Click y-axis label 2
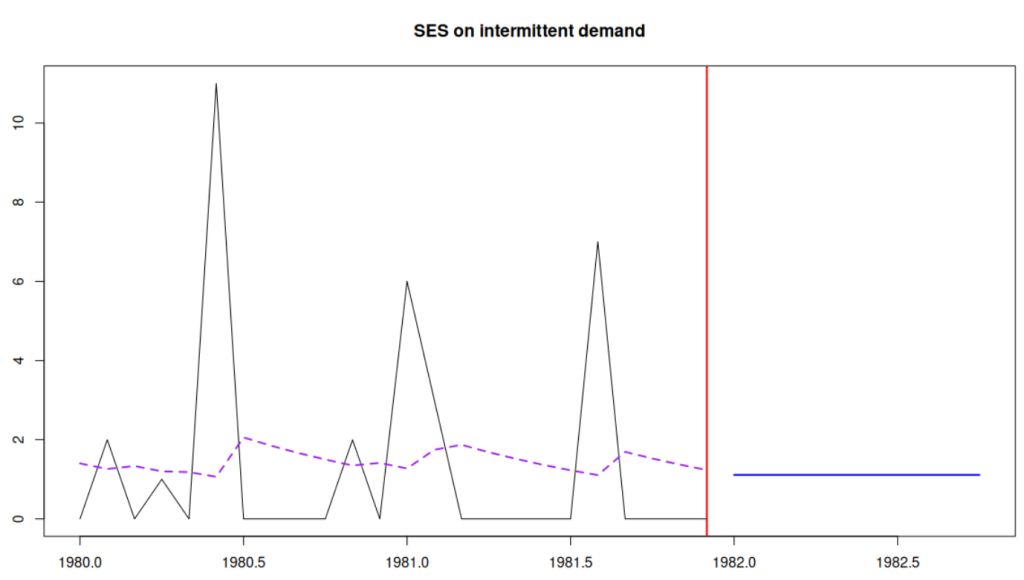The height and width of the screenshot is (580, 1024). (18, 440)
